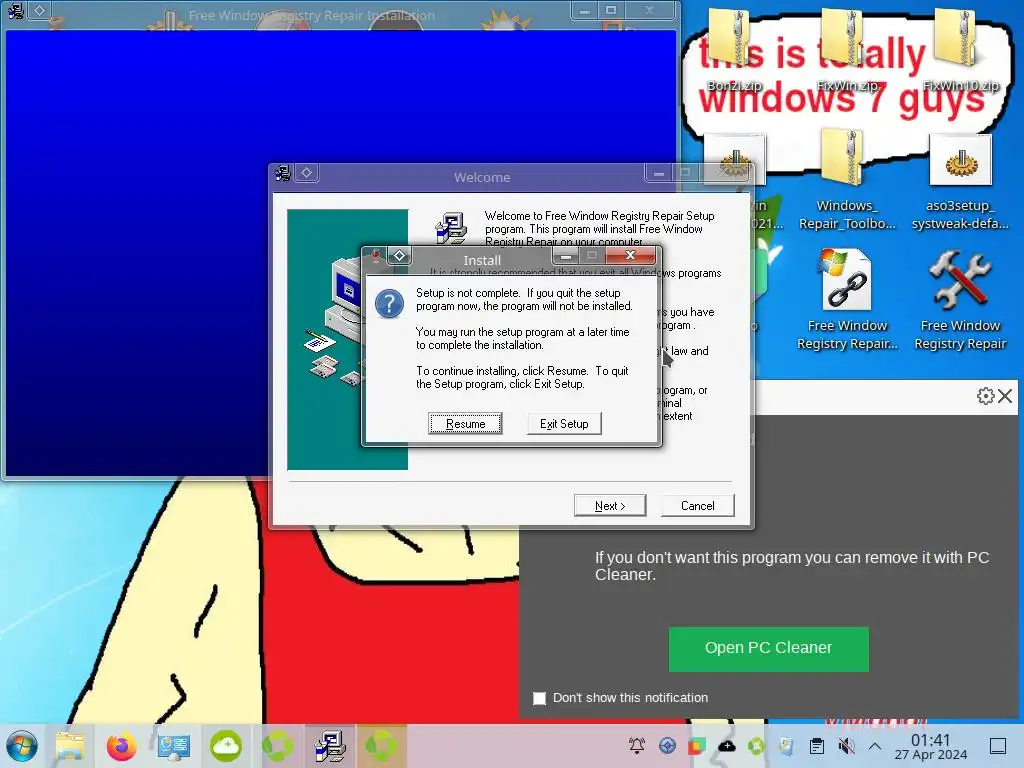1024x768 pixels.
Task: Open the Start menu orb
Action: click(22, 746)
